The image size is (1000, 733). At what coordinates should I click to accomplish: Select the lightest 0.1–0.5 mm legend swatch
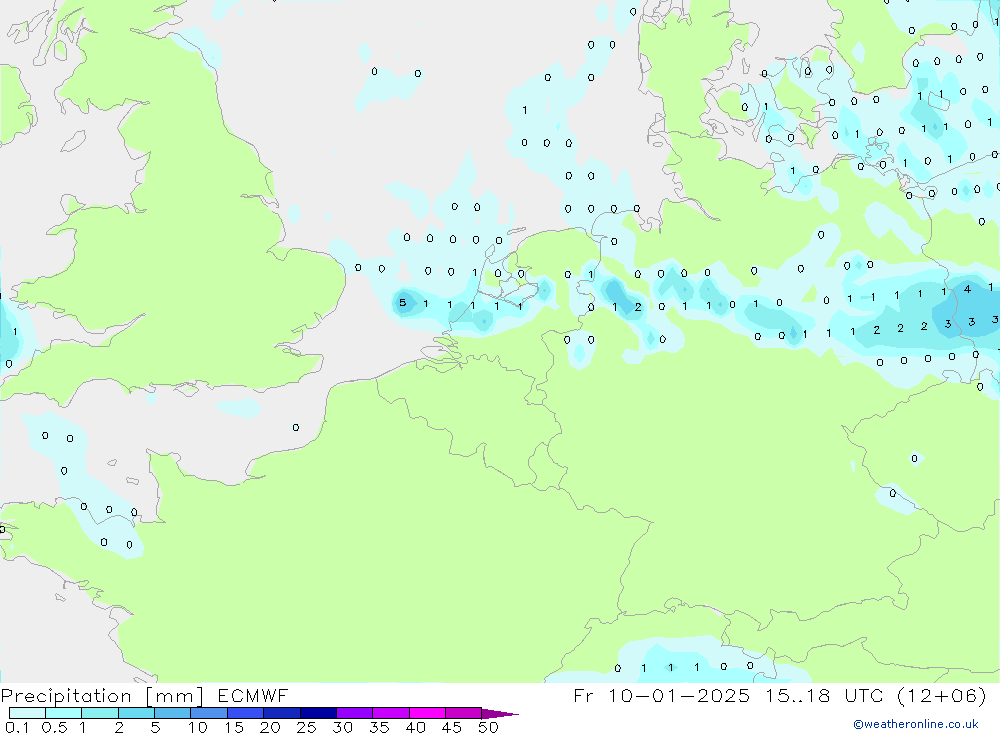(27, 713)
